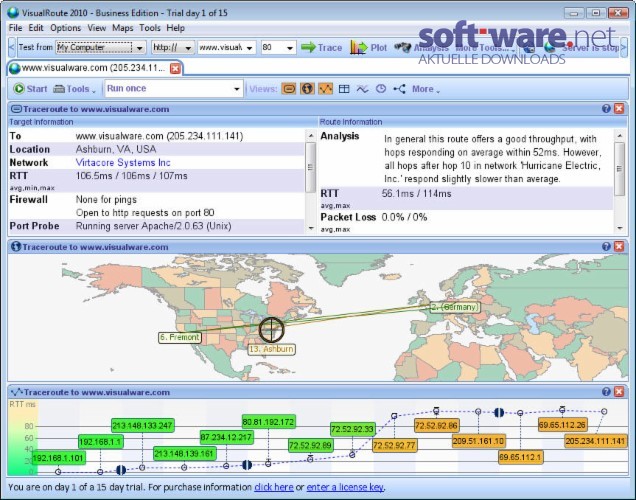This screenshot has height=500, width=636.
Task: Click hop label 72.52.92.77
Action: (394, 445)
